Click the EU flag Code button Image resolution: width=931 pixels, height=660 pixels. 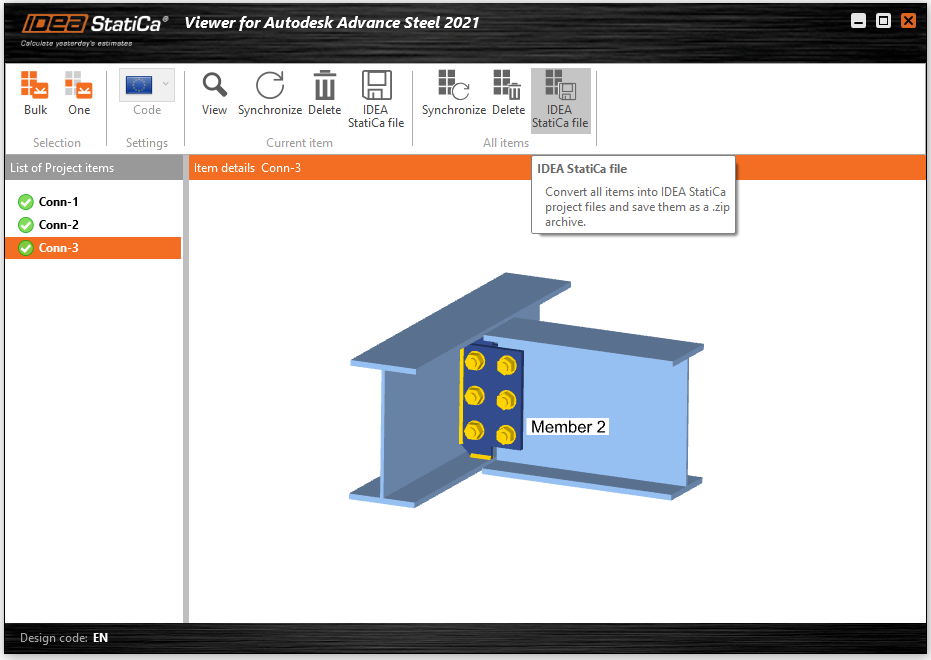pyautogui.click(x=138, y=85)
